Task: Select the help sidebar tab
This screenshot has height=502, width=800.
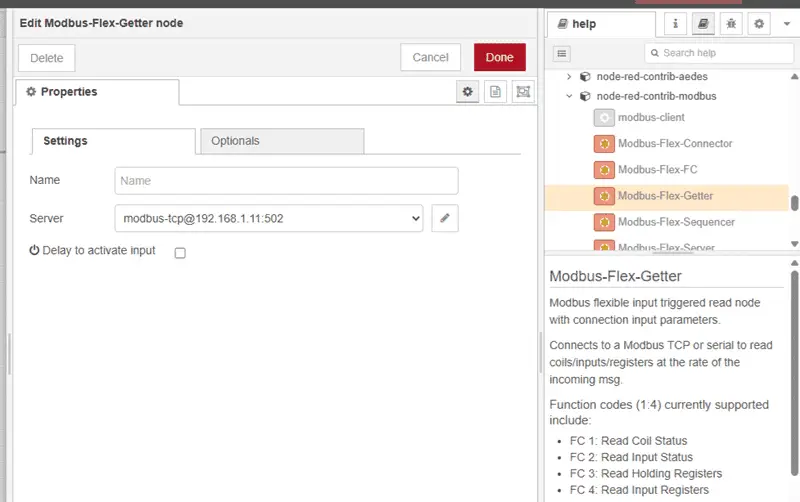Action: [x=602, y=24]
